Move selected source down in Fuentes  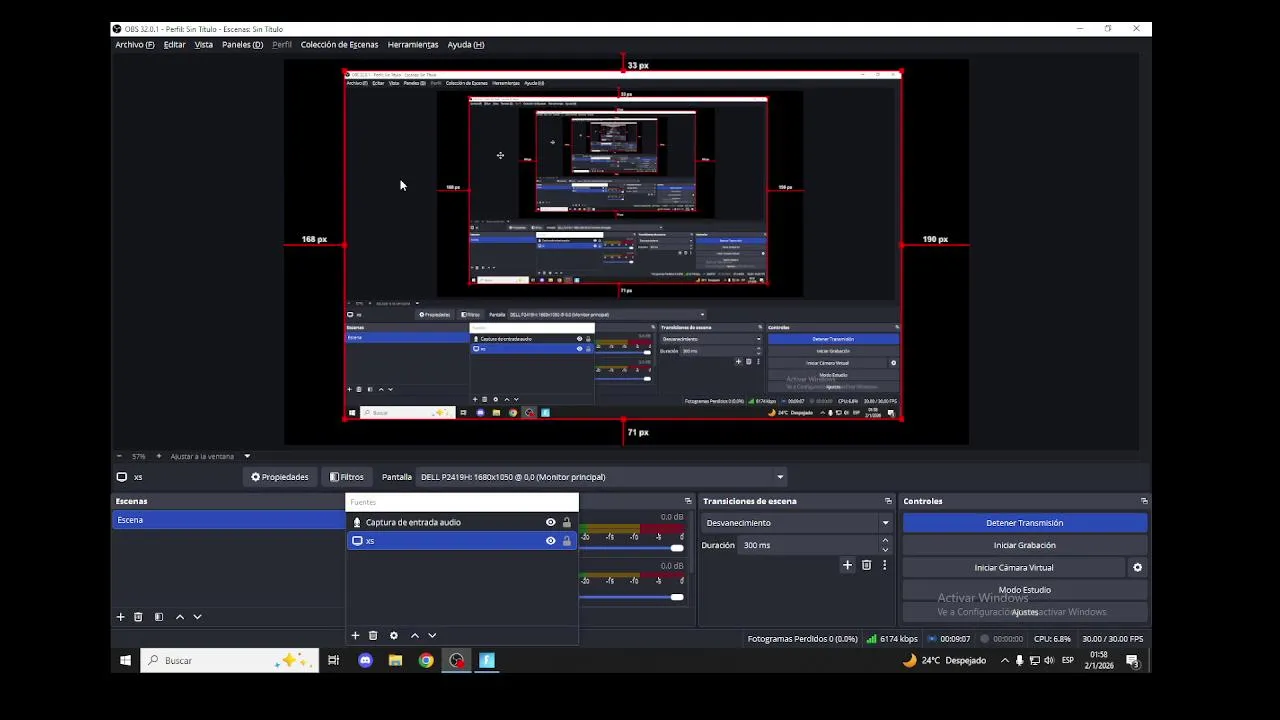[432, 635]
